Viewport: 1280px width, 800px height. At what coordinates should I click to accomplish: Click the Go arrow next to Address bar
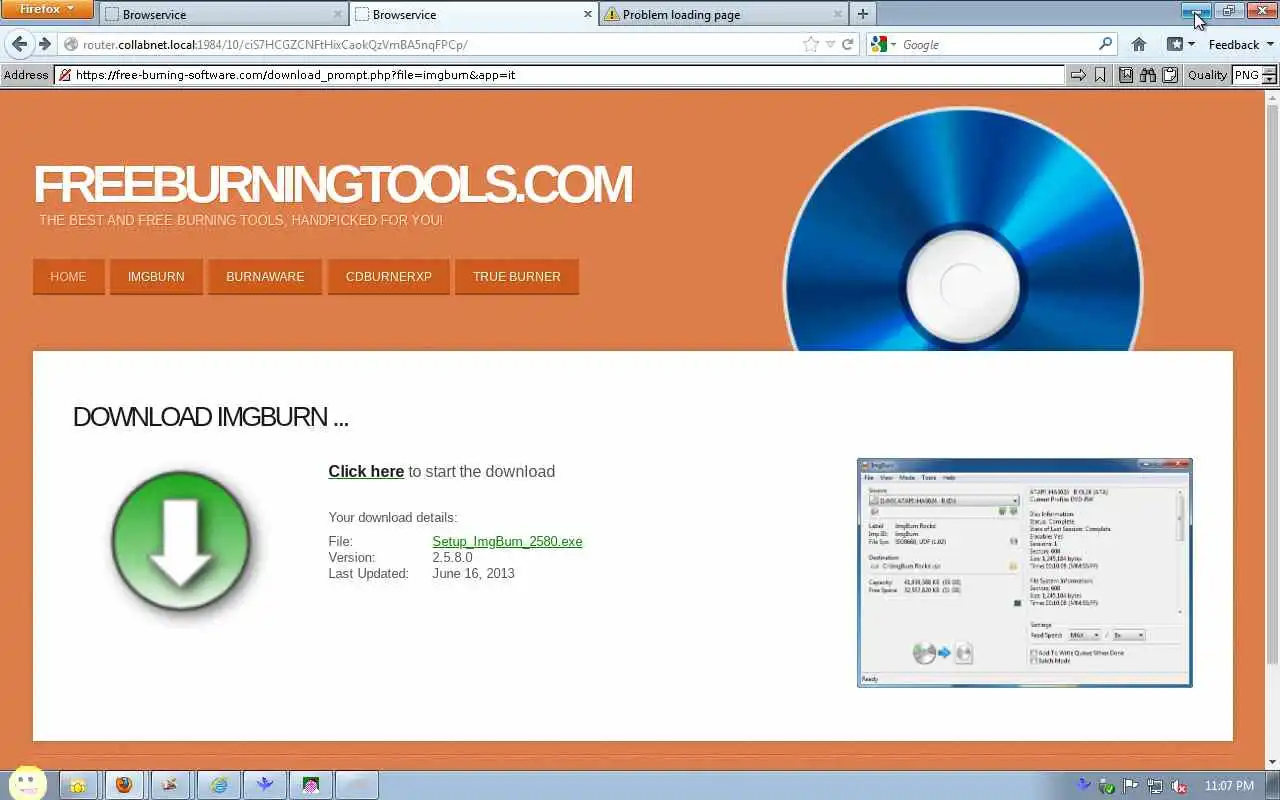[1078, 75]
